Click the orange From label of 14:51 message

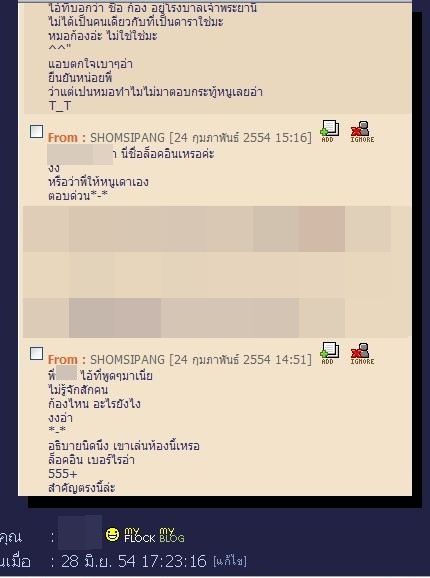[67, 360]
